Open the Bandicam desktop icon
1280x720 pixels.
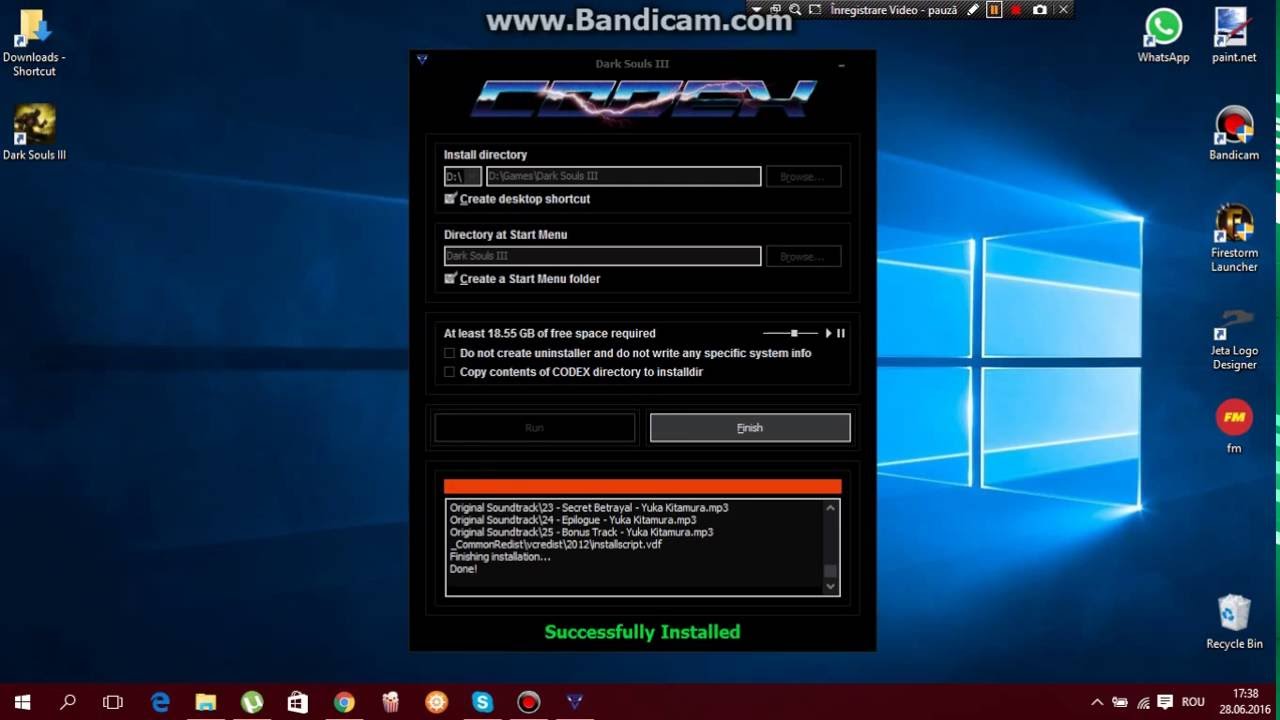point(1234,133)
